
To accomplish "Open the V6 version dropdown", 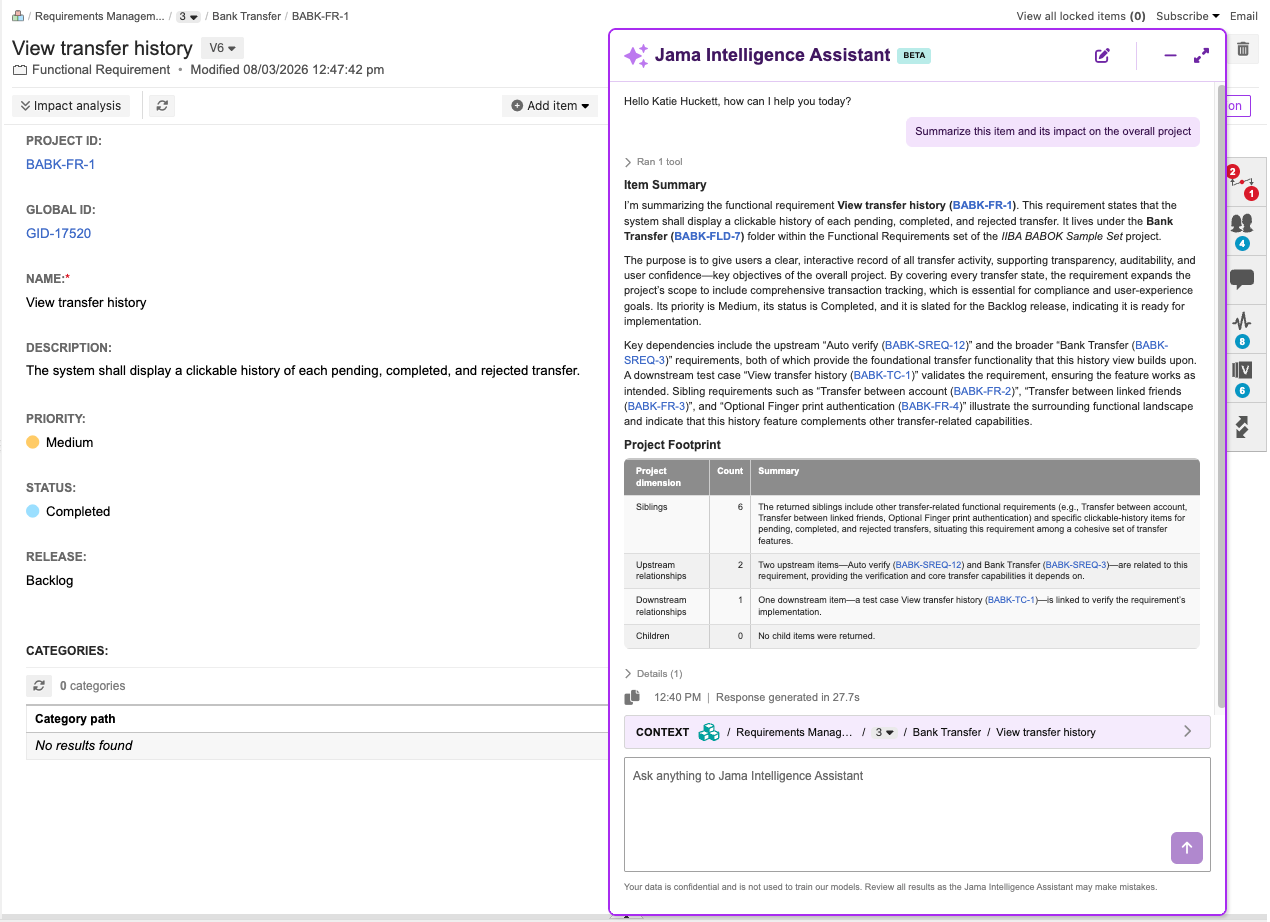I will (222, 48).
